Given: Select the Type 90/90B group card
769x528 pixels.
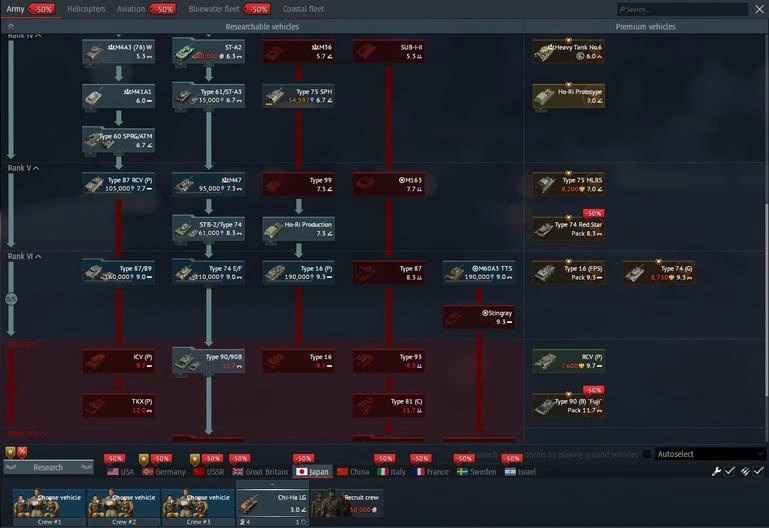Looking at the screenshot, I should pyautogui.click(x=209, y=361).
